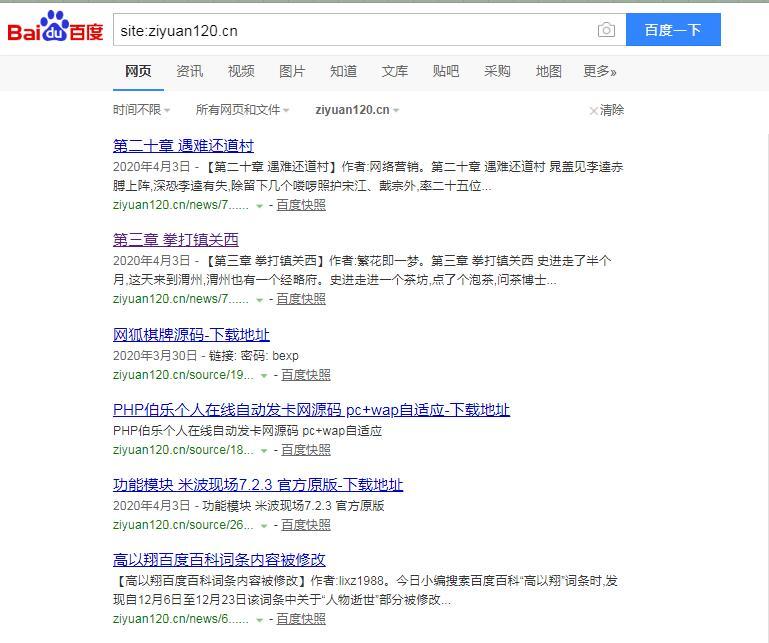Image resolution: width=769 pixels, height=643 pixels.
Task: Open result 第三章 拳打镇关西
Action: pyautogui.click(x=176, y=240)
